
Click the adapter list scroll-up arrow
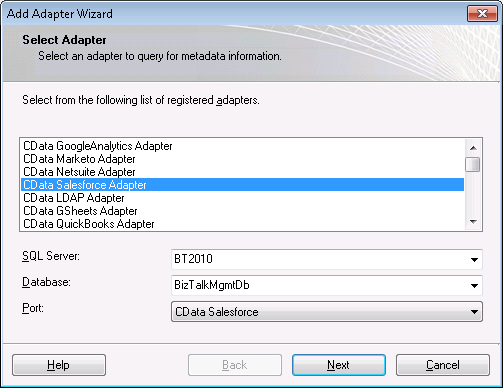[473, 148]
